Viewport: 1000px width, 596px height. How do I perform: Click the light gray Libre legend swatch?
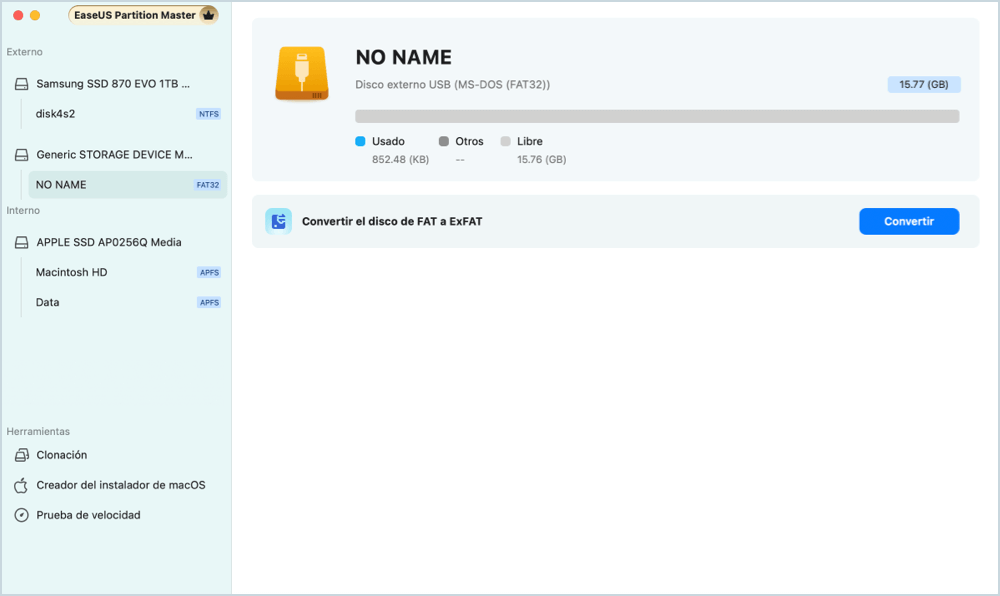[506, 141]
